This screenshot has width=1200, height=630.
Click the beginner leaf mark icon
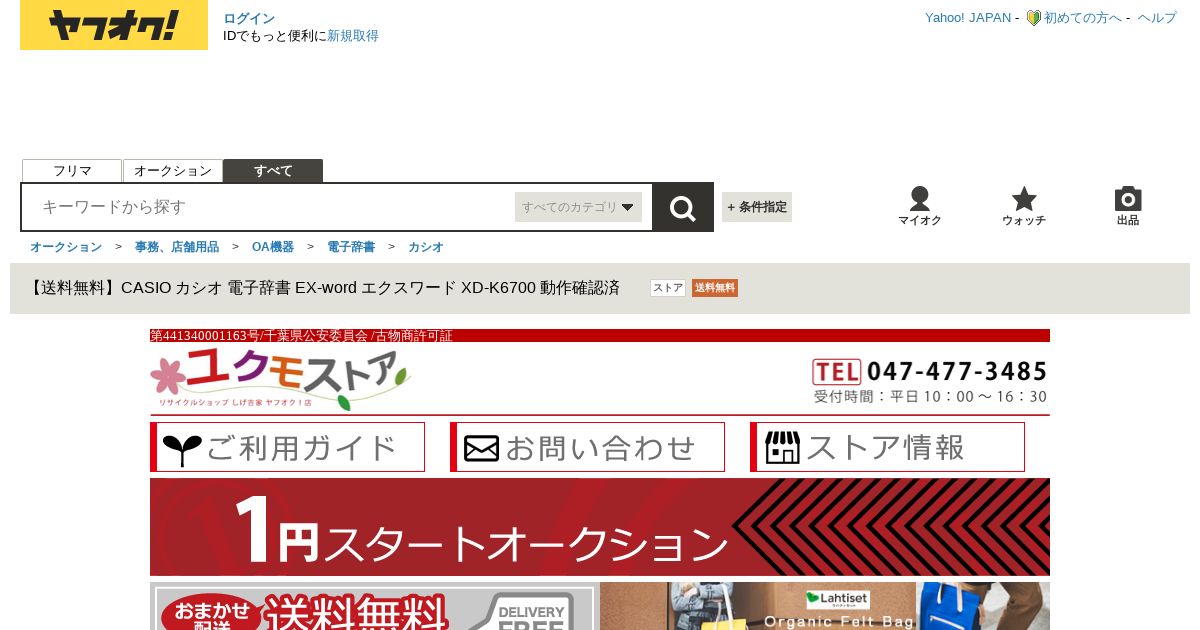click(1033, 18)
